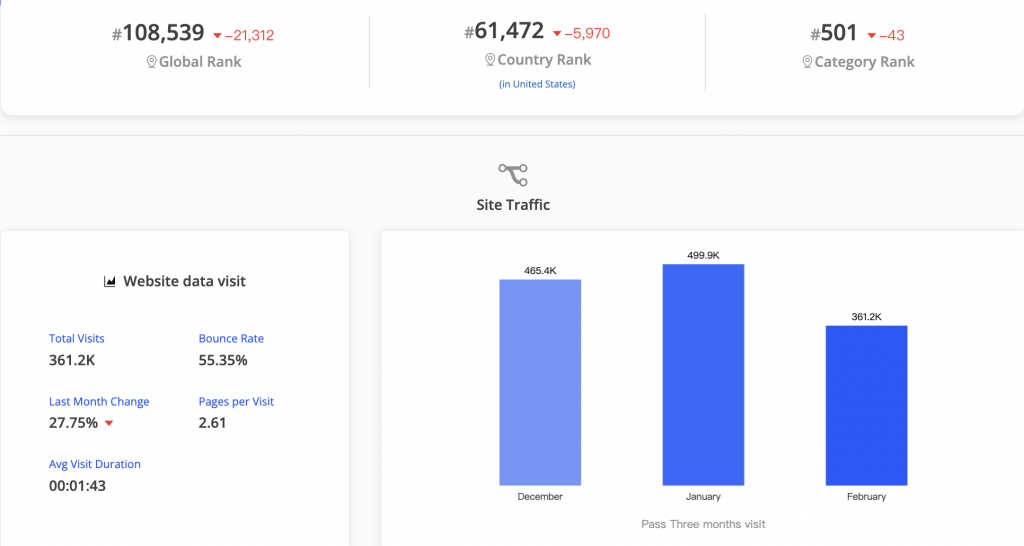Viewport: 1024px width, 546px height.
Task: Click the -5,970 rank change value
Action: [587, 33]
